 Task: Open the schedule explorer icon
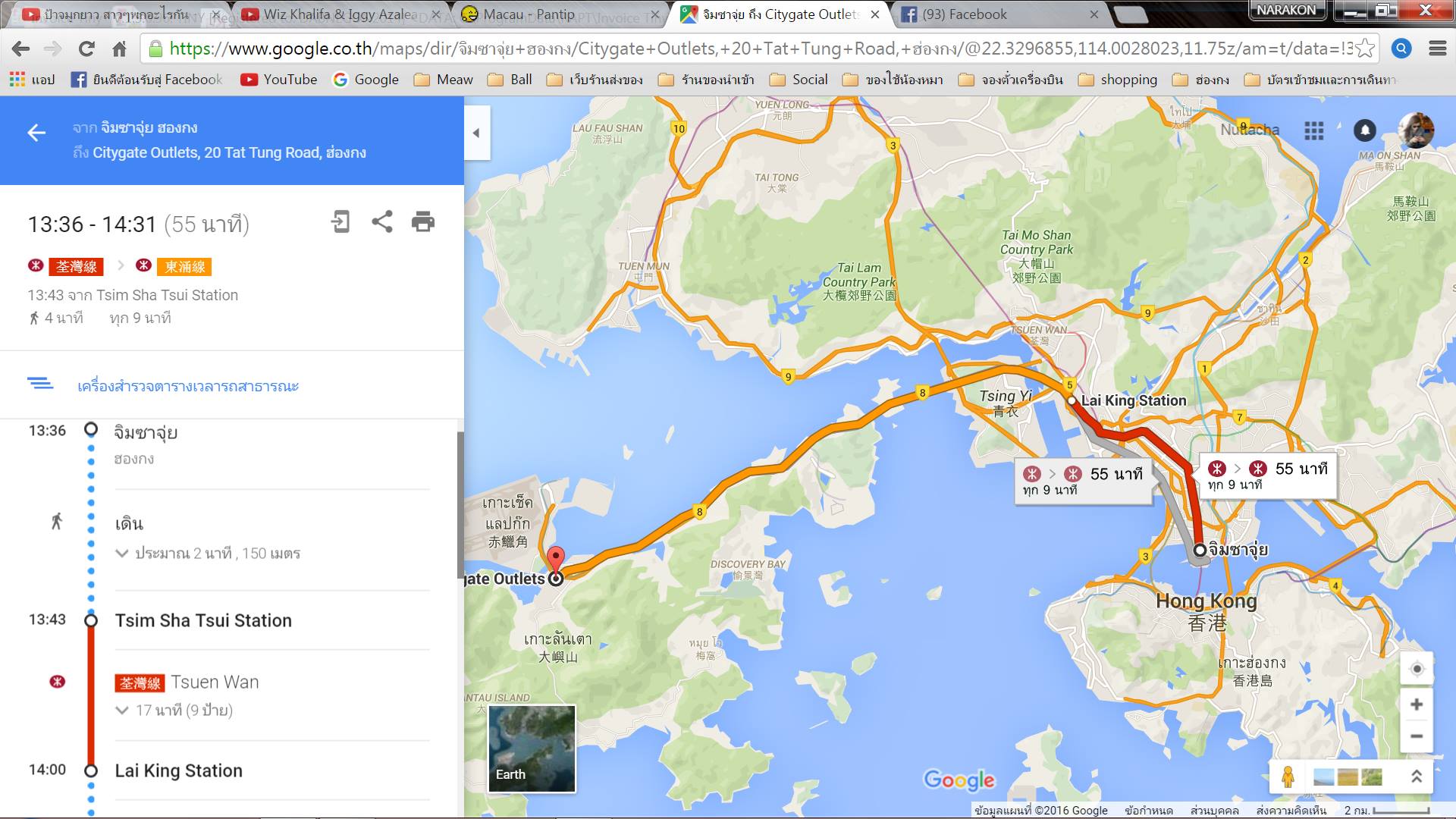pos(40,384)
